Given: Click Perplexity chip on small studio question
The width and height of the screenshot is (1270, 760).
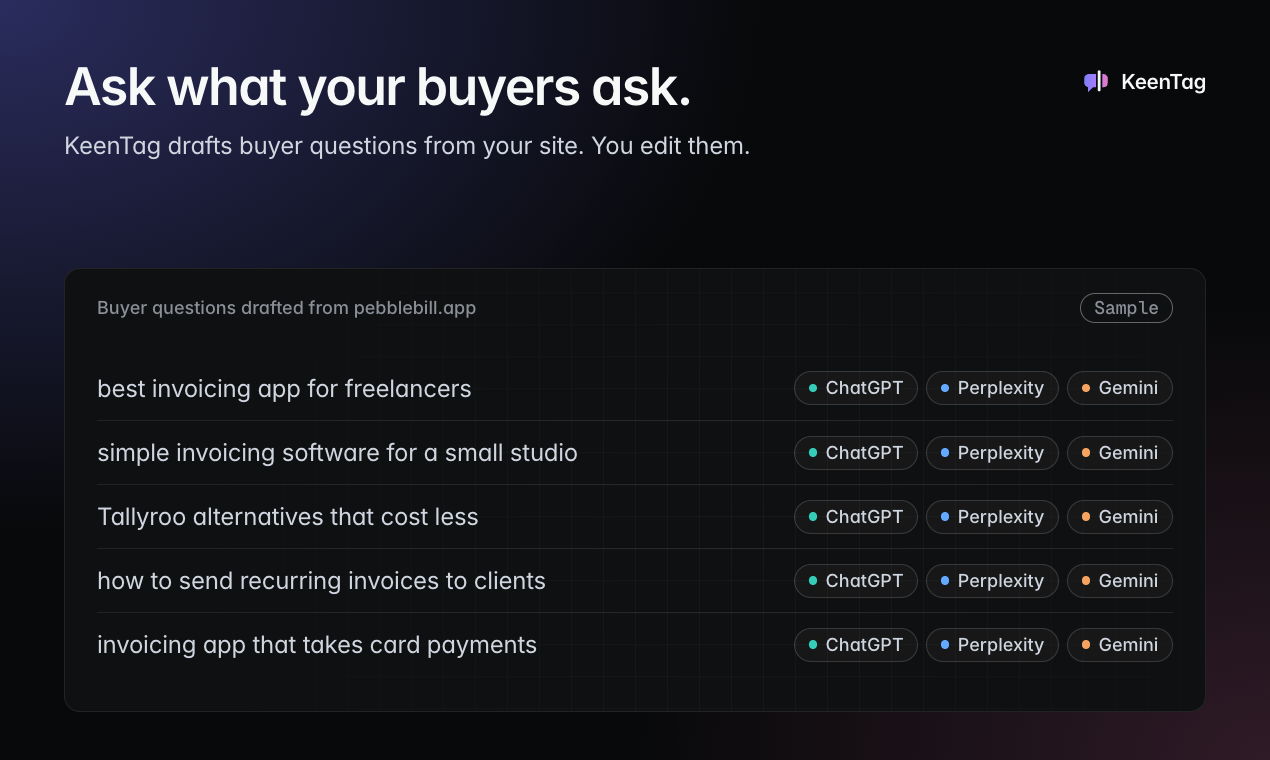Looking at the screenshot, I should [x=992, y=452].
